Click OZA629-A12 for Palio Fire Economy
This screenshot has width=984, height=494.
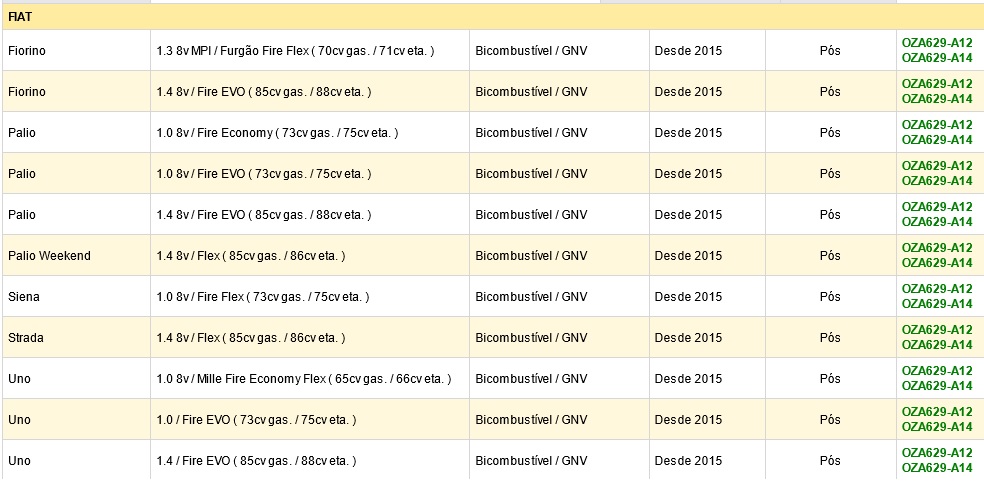(x=937, y=125)
